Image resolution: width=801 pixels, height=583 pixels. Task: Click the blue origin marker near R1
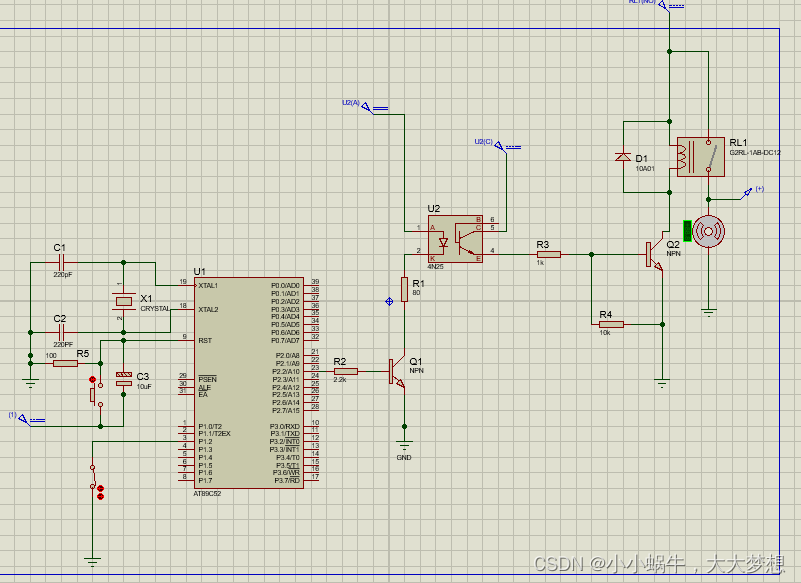click(x=389, y=301)
